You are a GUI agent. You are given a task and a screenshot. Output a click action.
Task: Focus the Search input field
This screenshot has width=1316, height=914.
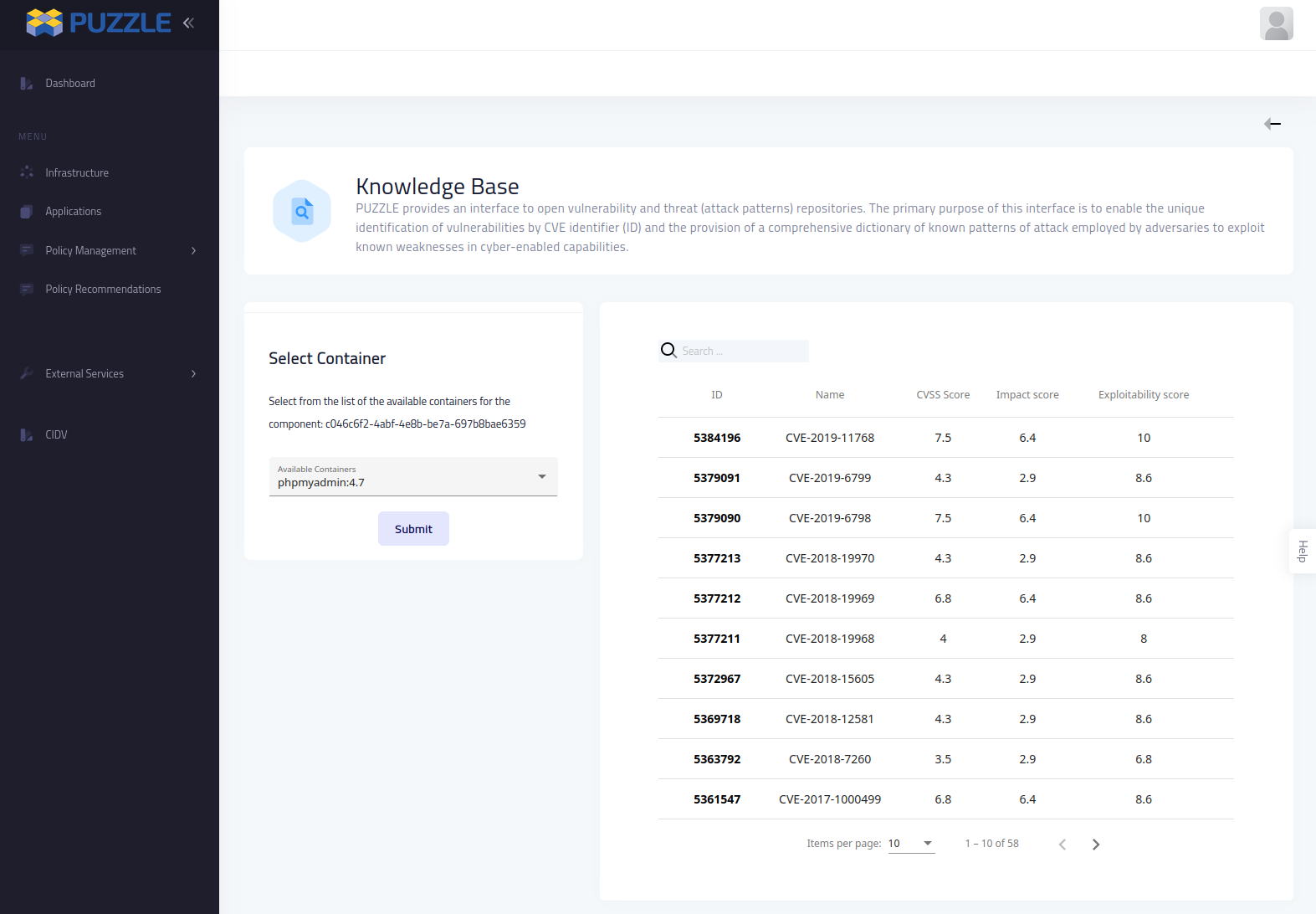(743, 351)
